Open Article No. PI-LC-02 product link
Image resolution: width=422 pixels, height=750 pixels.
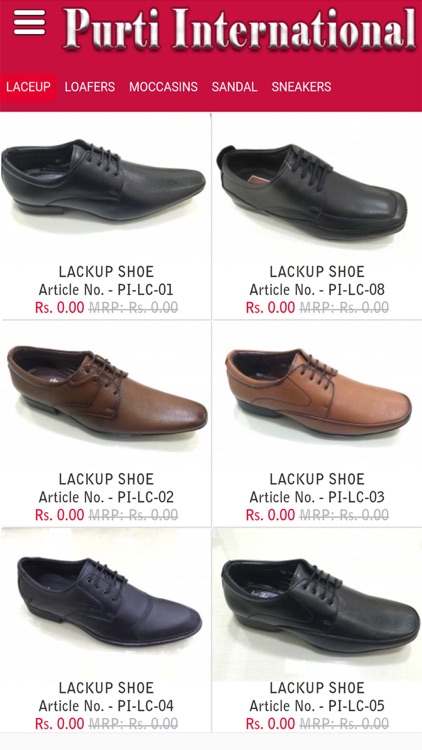tap(106, 497)
